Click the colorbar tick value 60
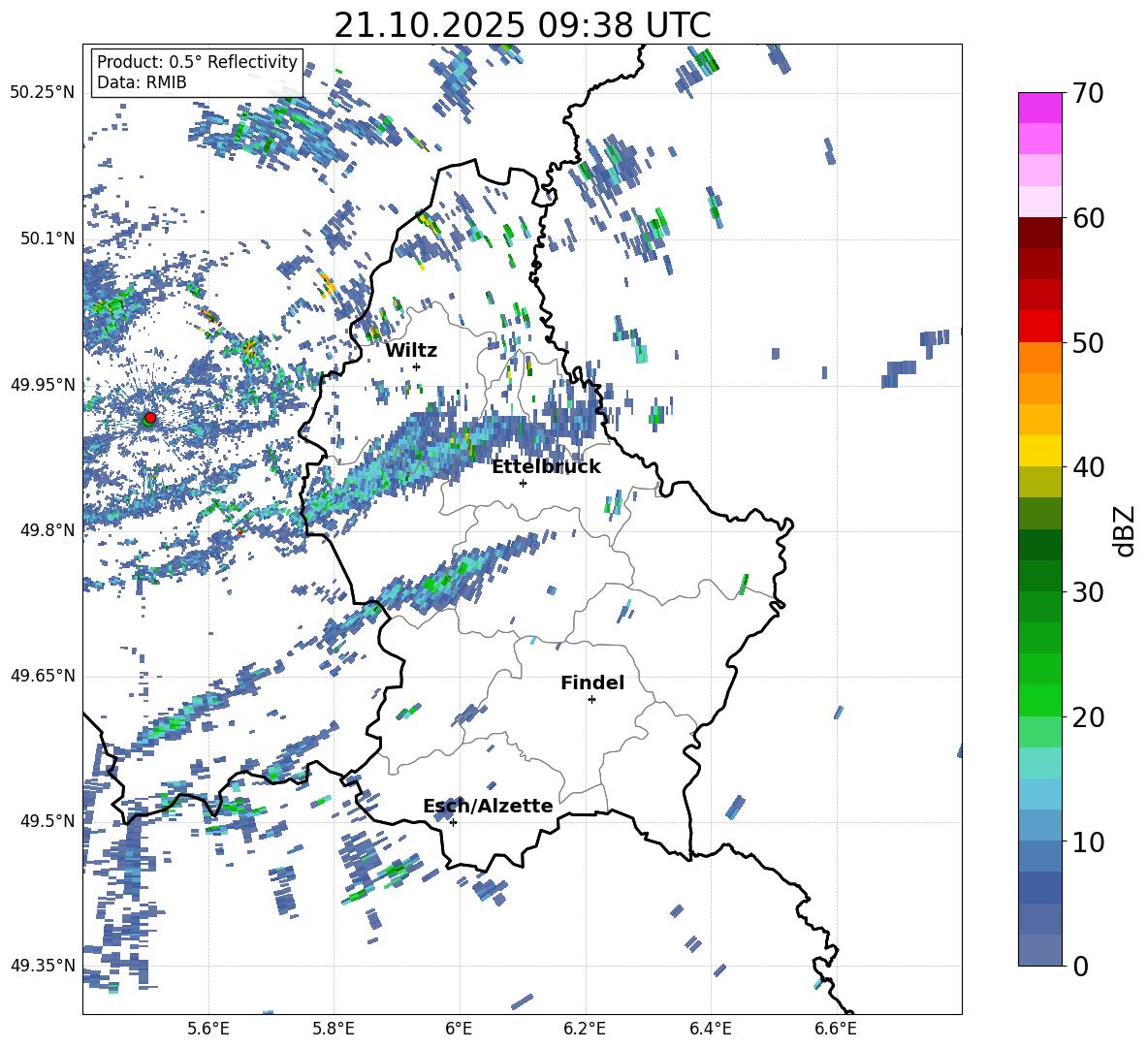This screenshot has width=1148, height=1048. (1088, 218)
